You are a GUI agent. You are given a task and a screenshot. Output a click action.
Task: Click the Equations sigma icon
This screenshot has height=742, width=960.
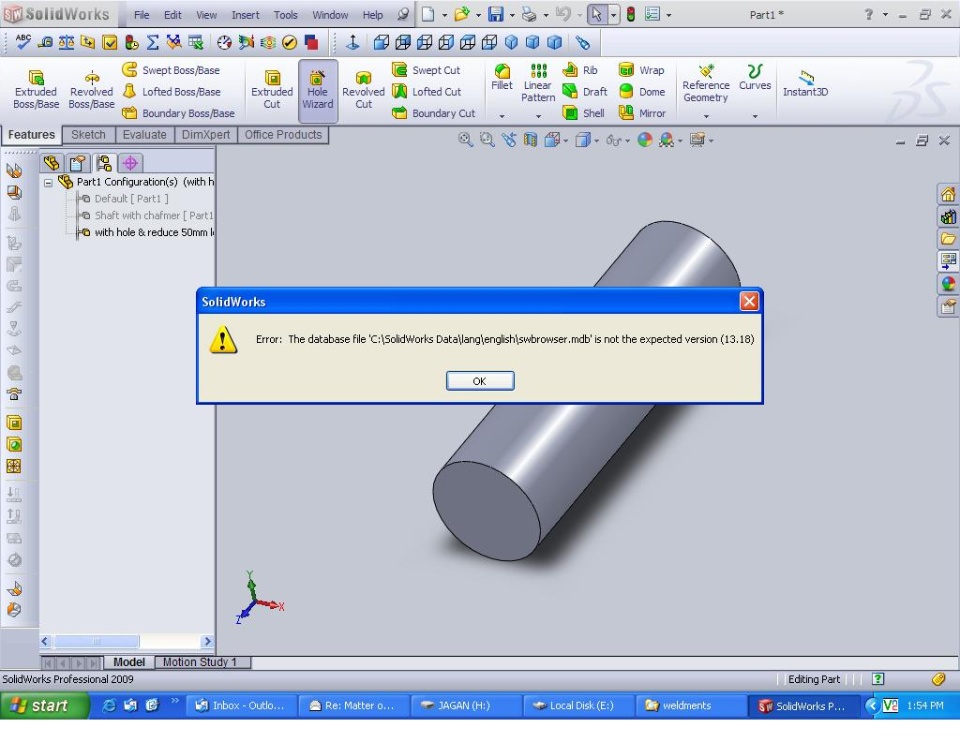click(152, 42)
